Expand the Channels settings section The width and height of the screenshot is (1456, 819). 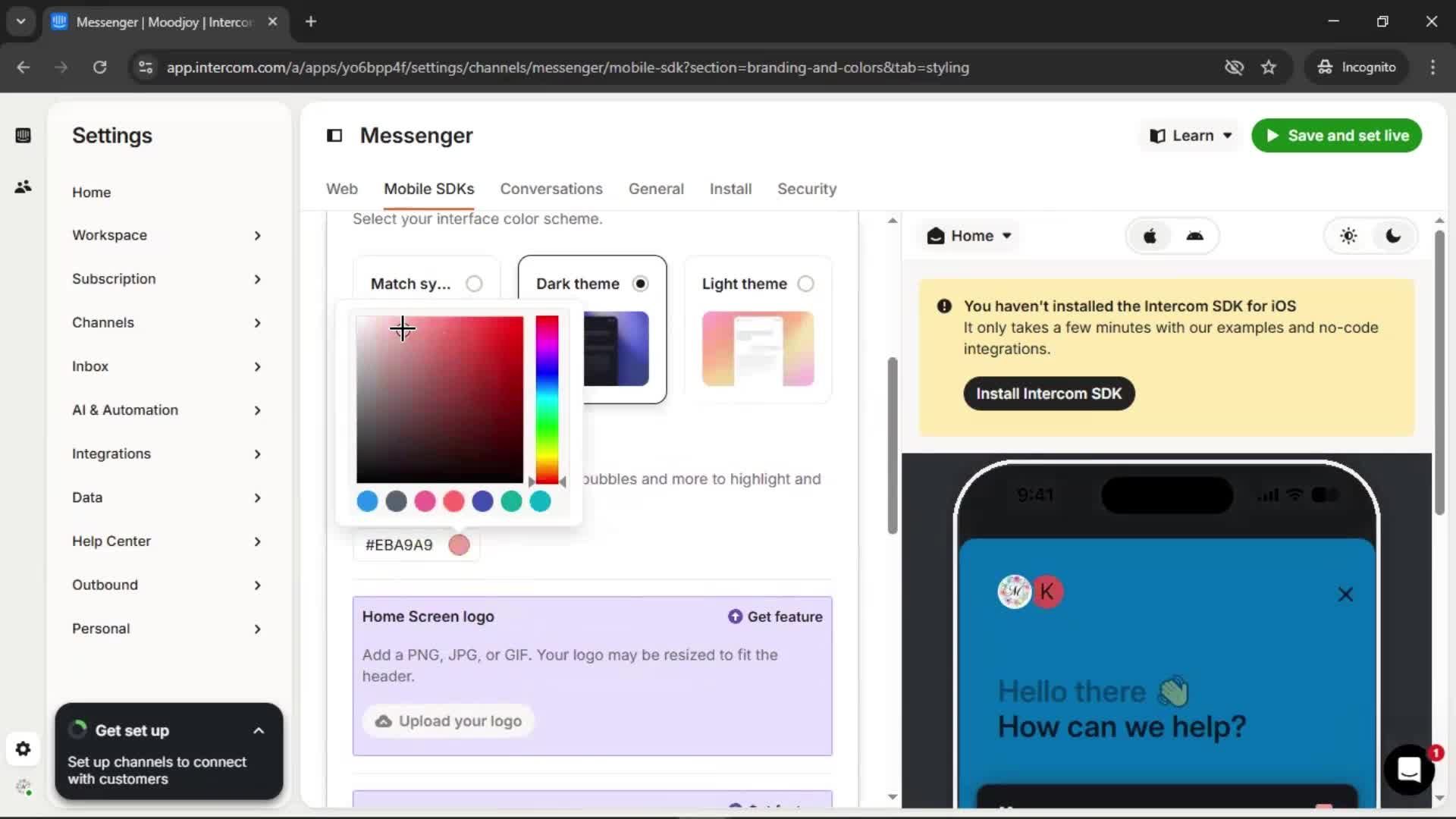[167, 323]
